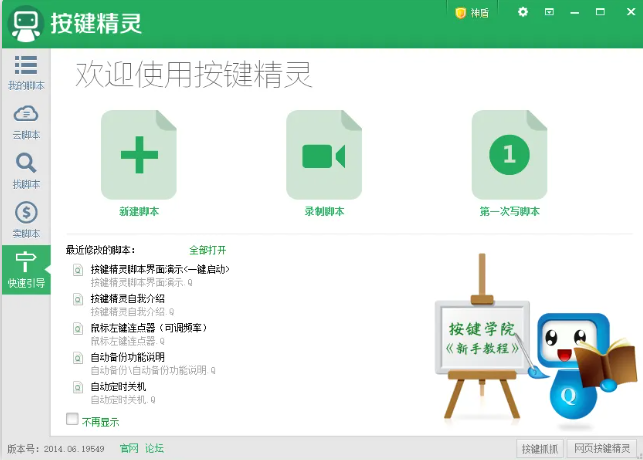The height and width of the screenshot is (460, 643).
Task: Open the 论坛 forum link
Action: click(x=154, y=449)
